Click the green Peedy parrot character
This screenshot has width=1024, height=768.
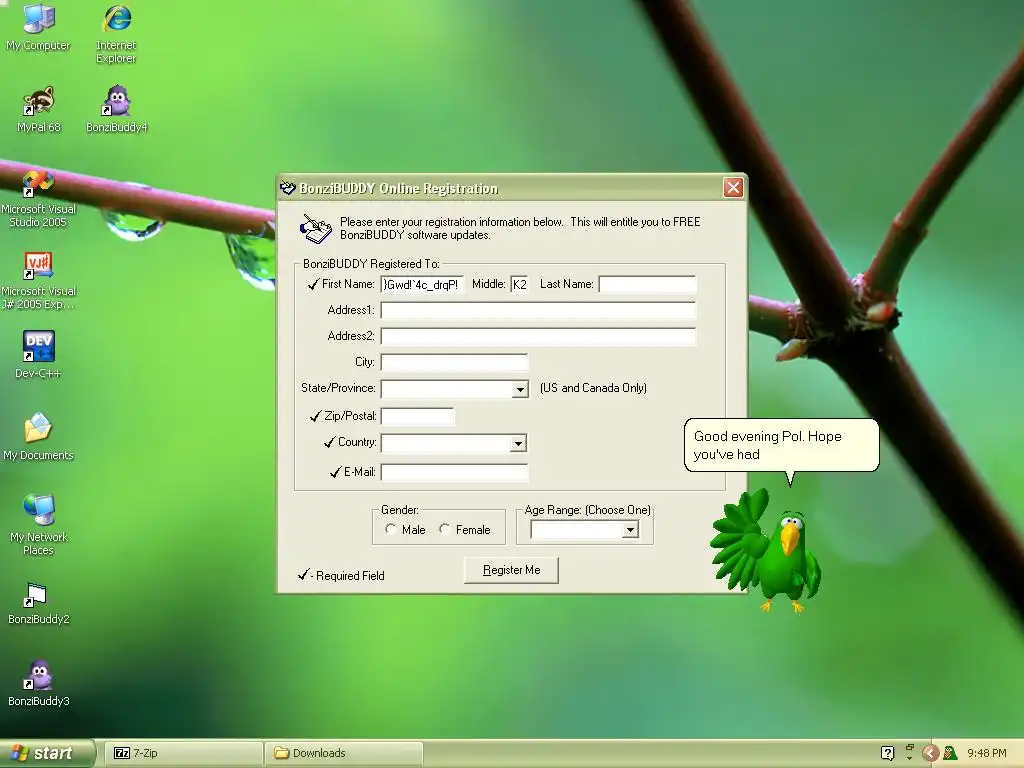tap(766, 552)
